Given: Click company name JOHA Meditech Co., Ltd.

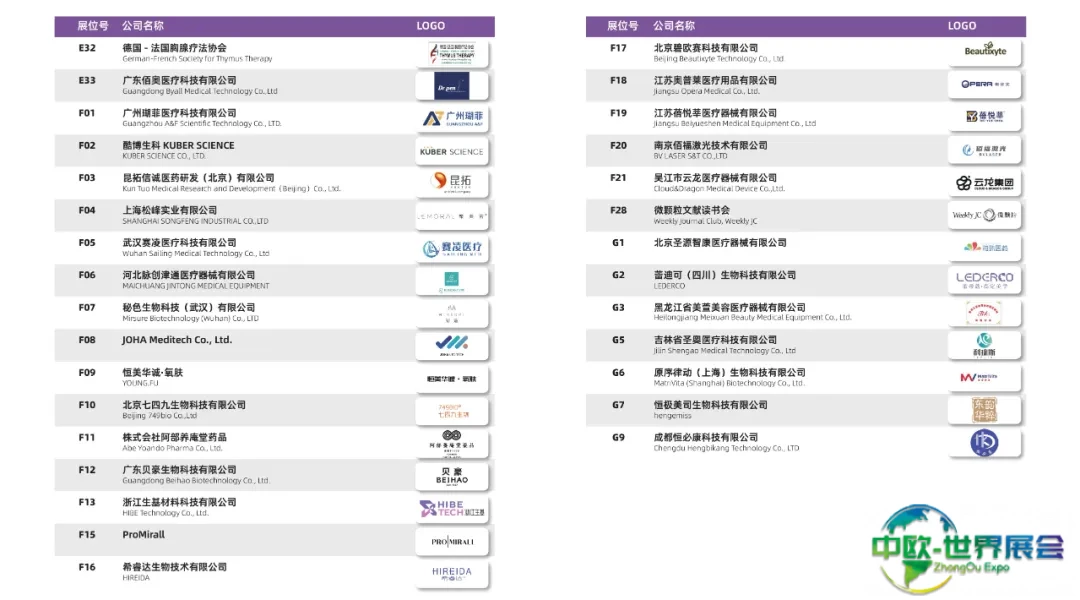Looking at the screenshot, I should pyautogui.click(x=177, y=340).
